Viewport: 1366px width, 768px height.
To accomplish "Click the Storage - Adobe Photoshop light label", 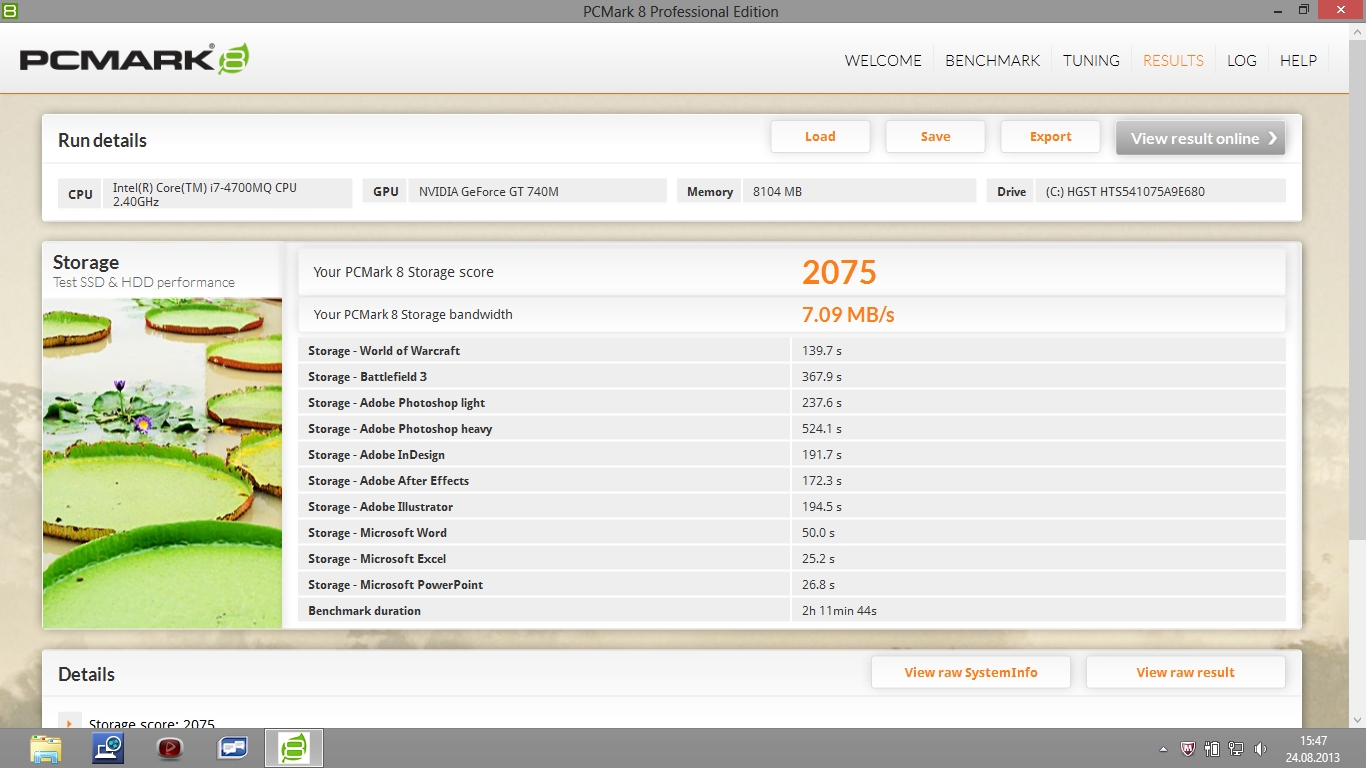I will 396,403.
